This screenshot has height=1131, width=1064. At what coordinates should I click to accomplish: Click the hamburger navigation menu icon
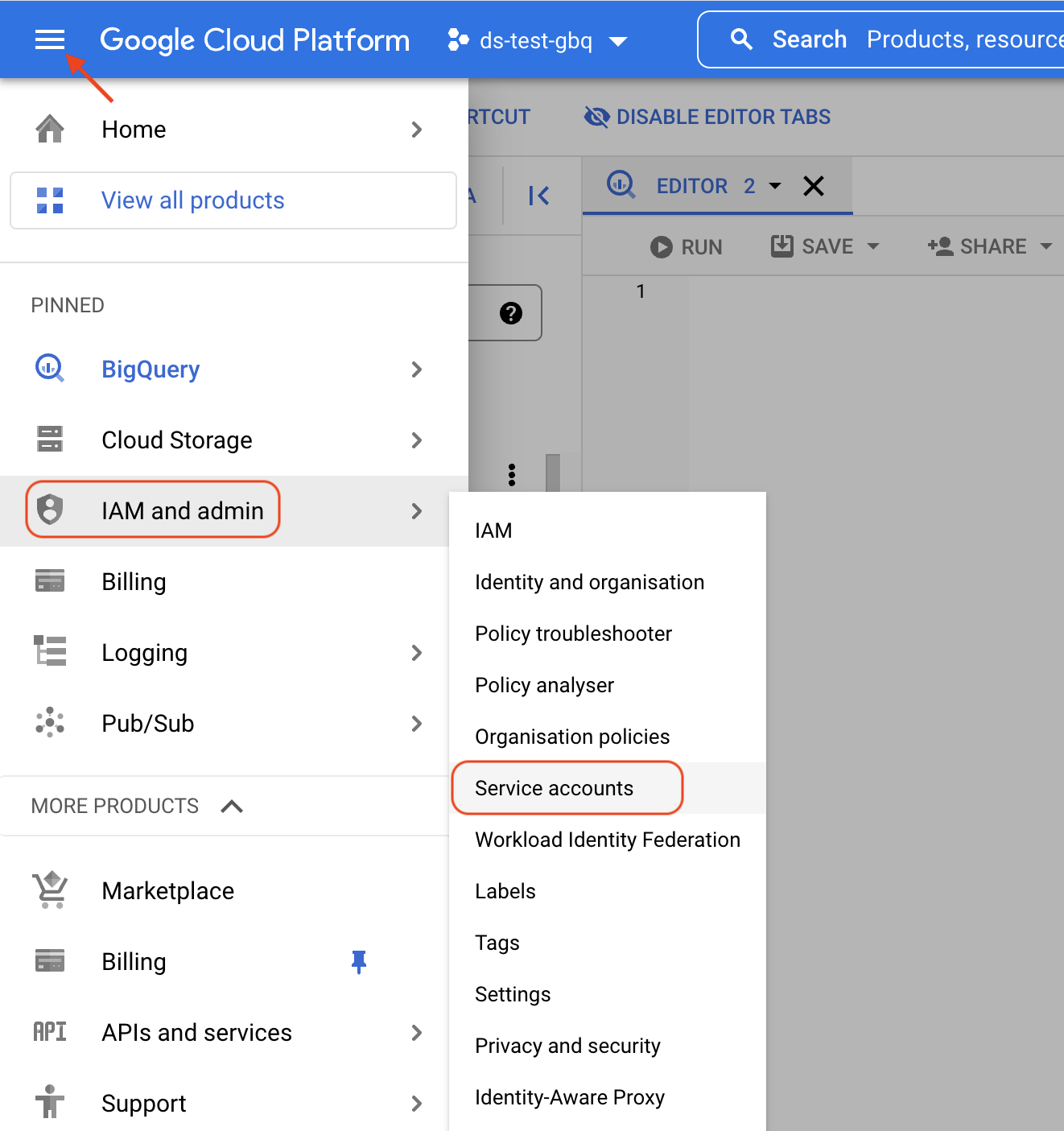tap(49, 39)
